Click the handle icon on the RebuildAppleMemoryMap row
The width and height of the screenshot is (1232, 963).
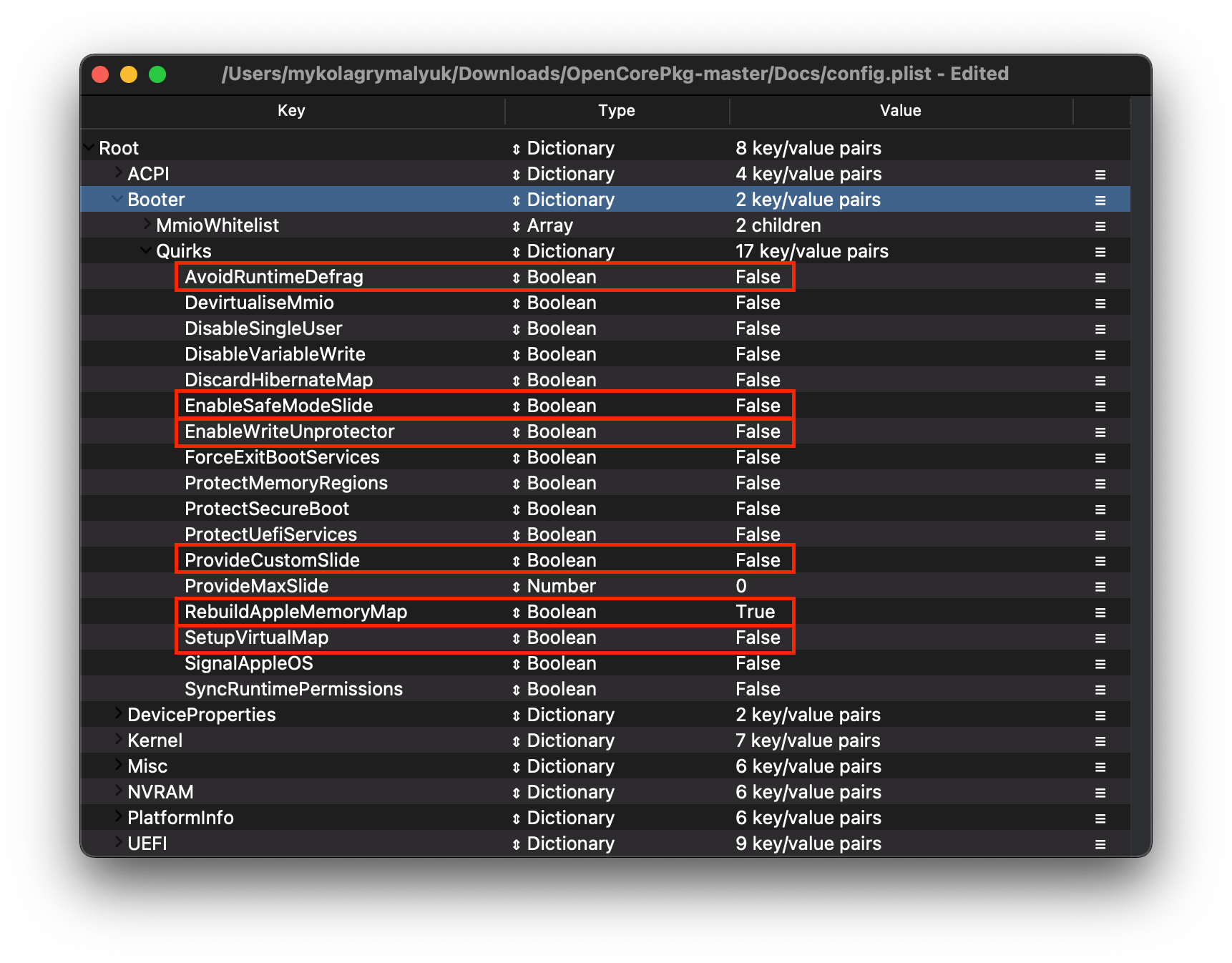tap(1100, 612)
